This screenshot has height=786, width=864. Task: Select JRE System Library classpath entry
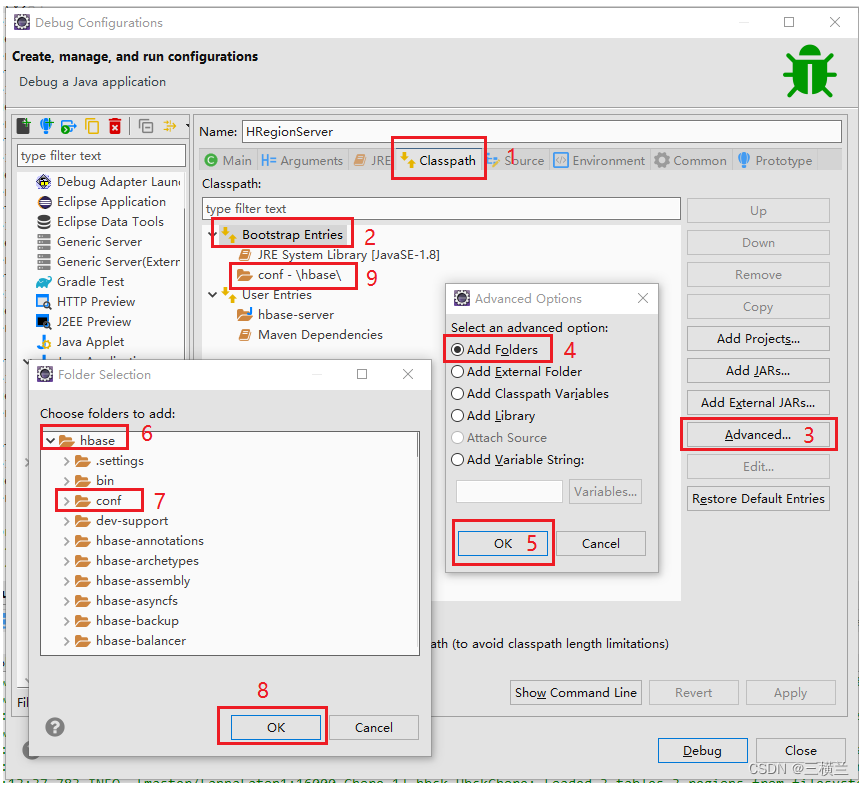(339, 255)
